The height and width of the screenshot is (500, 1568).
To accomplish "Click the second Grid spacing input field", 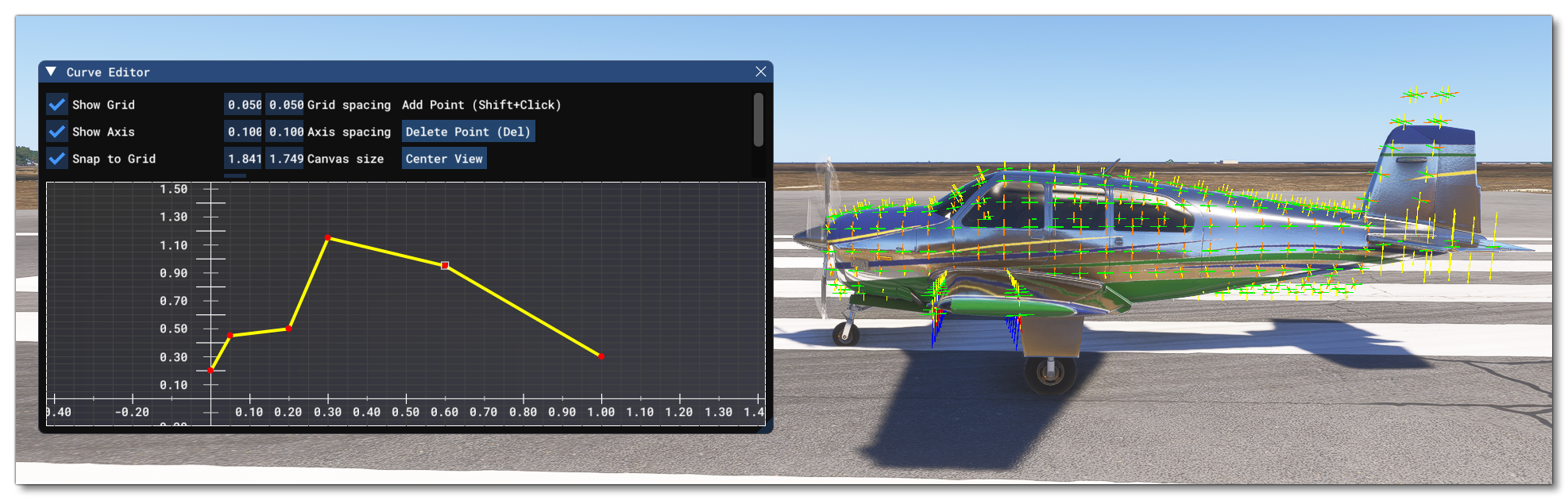I will 284,105.
